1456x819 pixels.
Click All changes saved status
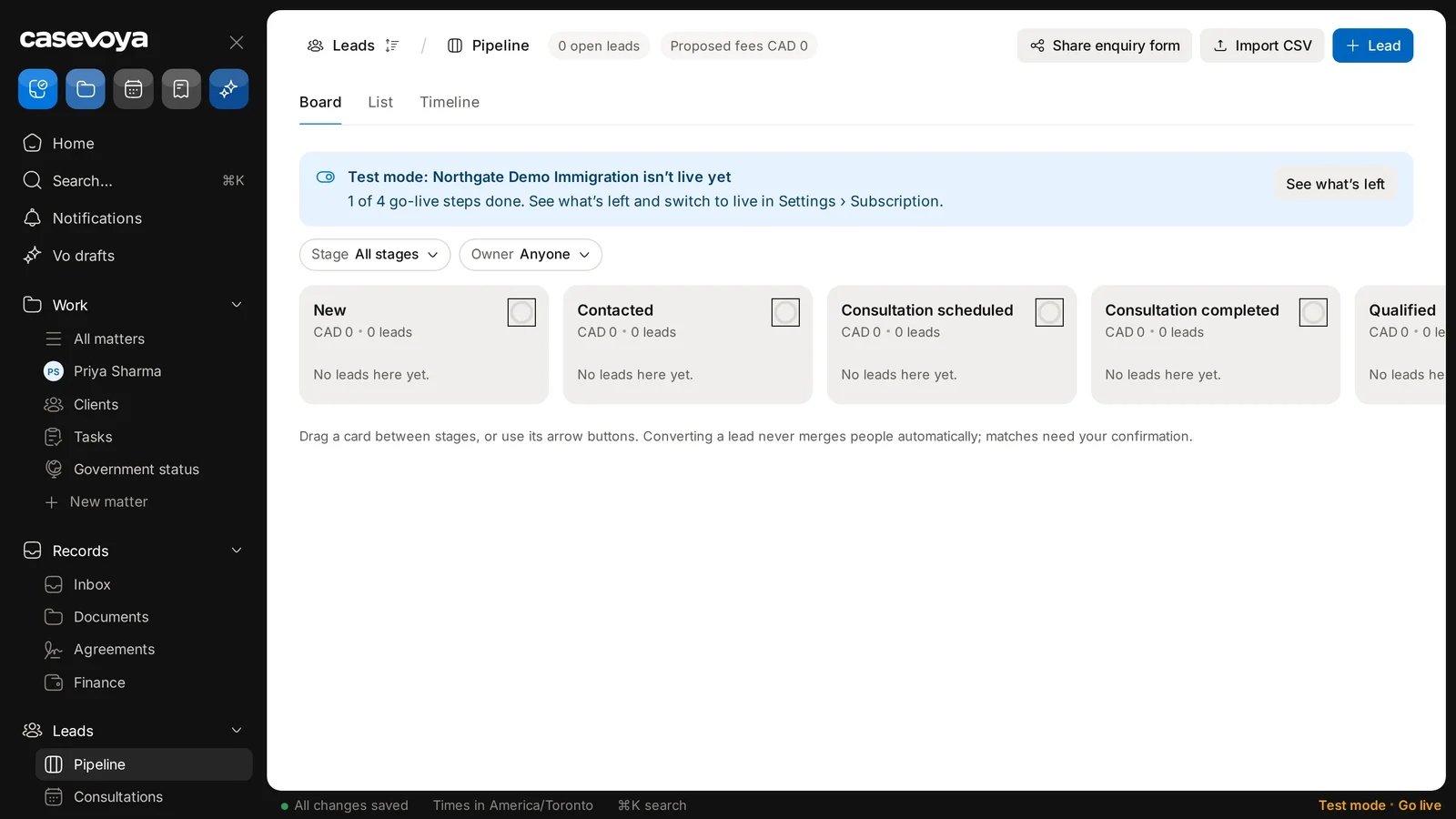point(345,805)
